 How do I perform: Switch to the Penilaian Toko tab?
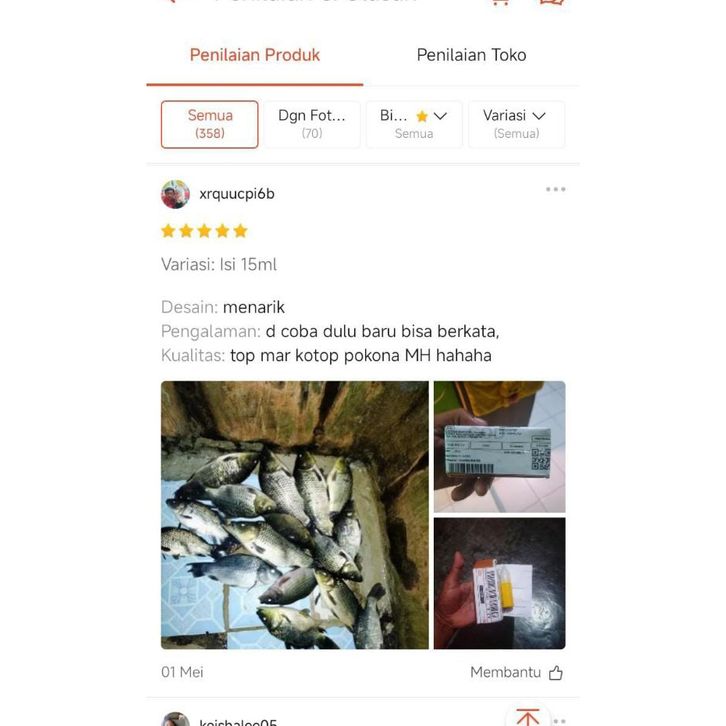471,55
